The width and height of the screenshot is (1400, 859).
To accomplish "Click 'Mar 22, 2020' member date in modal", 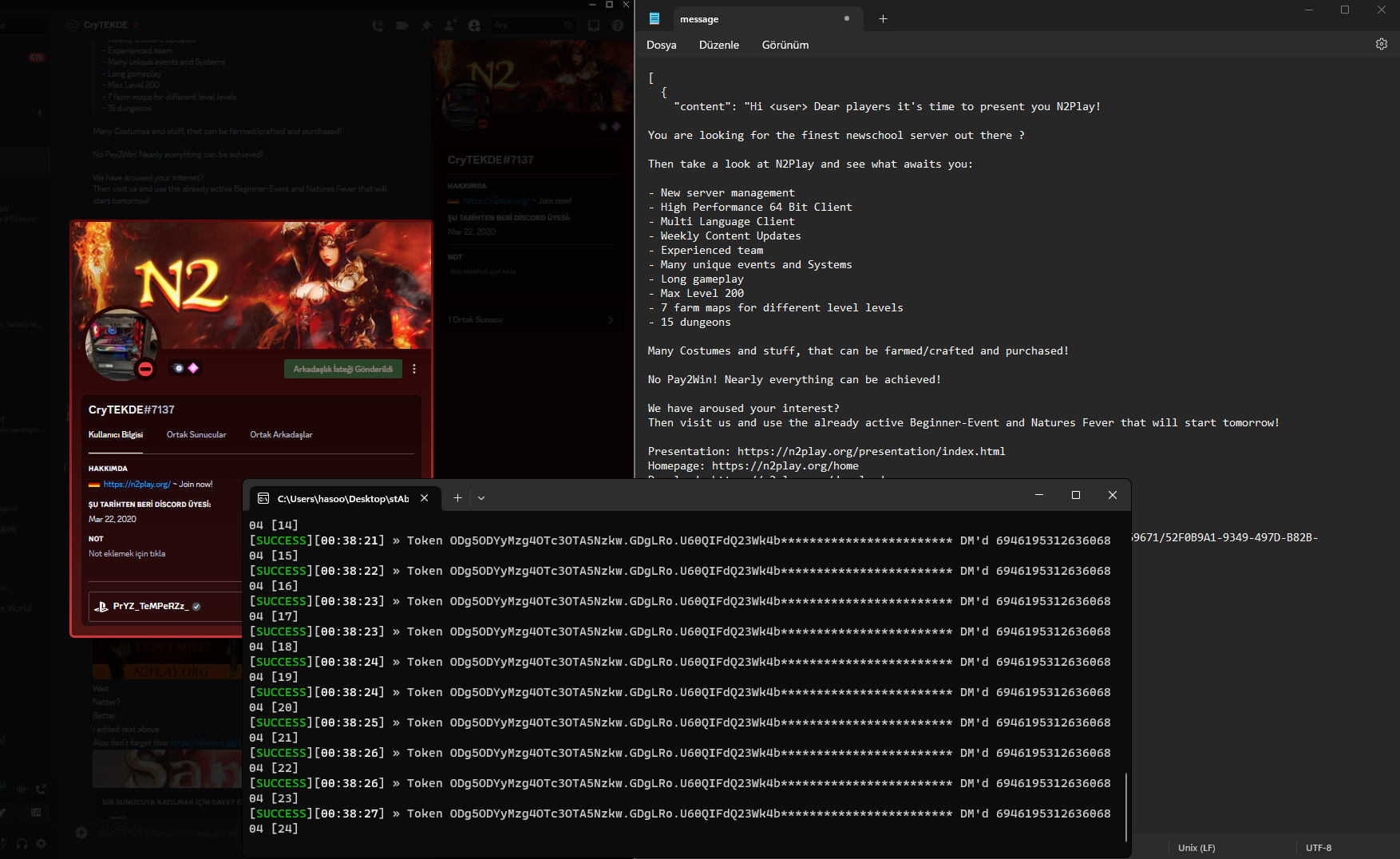I will pyautogui.click(x=113, y=519).
